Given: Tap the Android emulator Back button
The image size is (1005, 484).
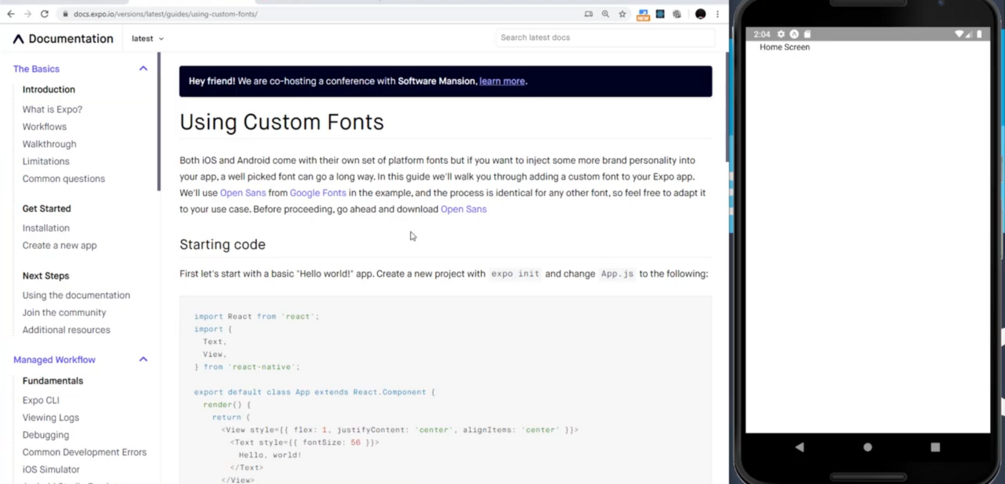Looking at the screenshot, I should (799, 447).
